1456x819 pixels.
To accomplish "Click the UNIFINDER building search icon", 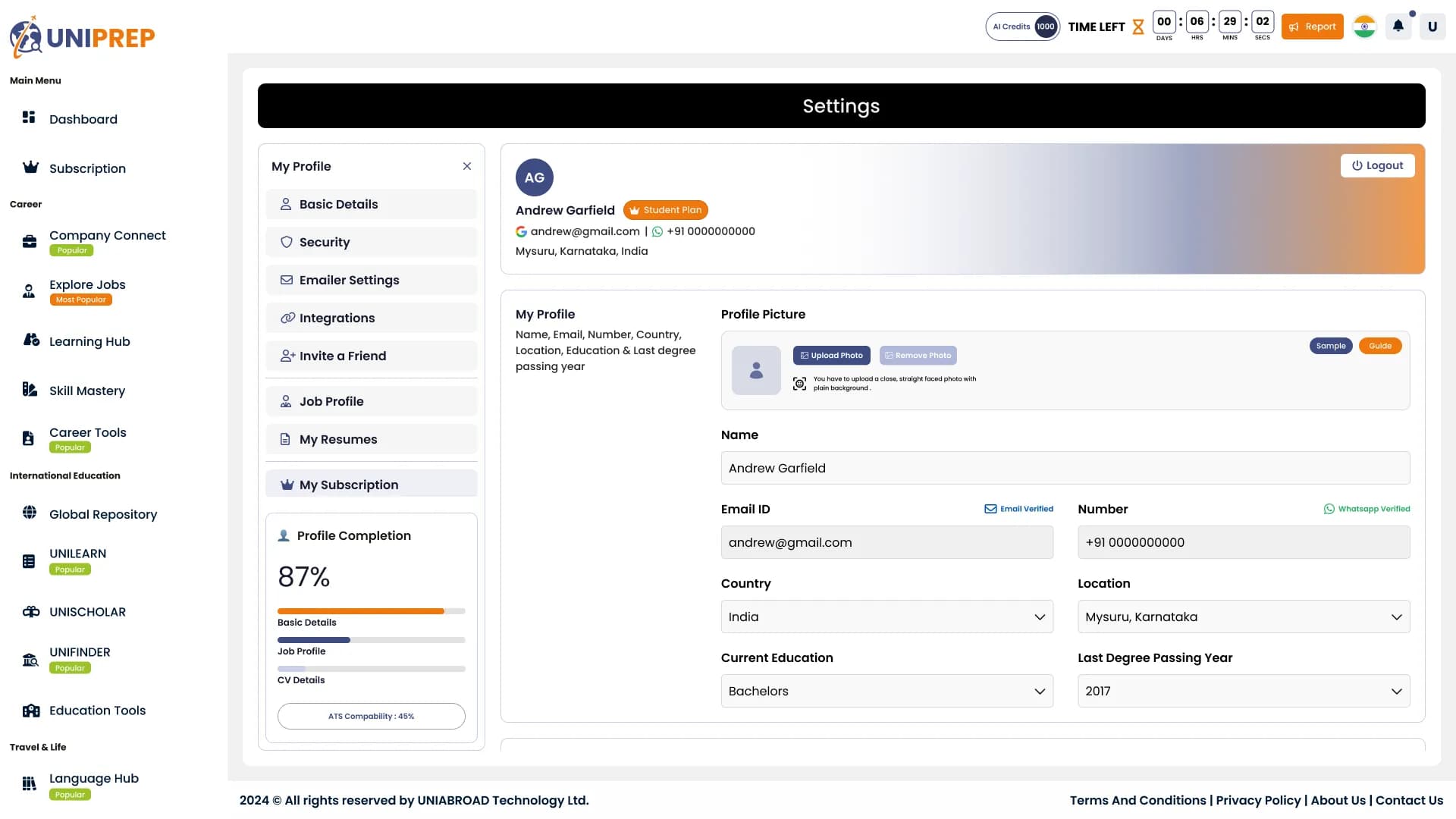I will (x=30, y=660).
